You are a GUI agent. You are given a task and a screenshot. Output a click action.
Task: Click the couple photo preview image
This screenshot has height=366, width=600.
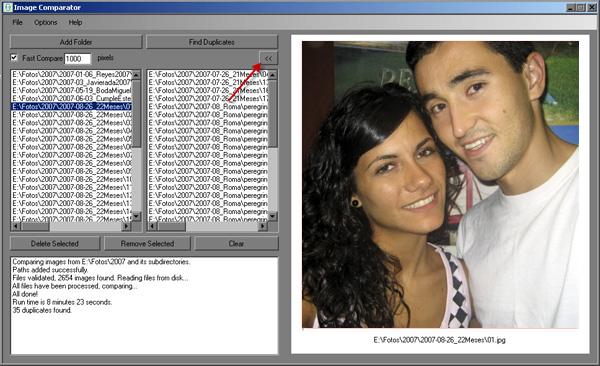tap(440, 185)
